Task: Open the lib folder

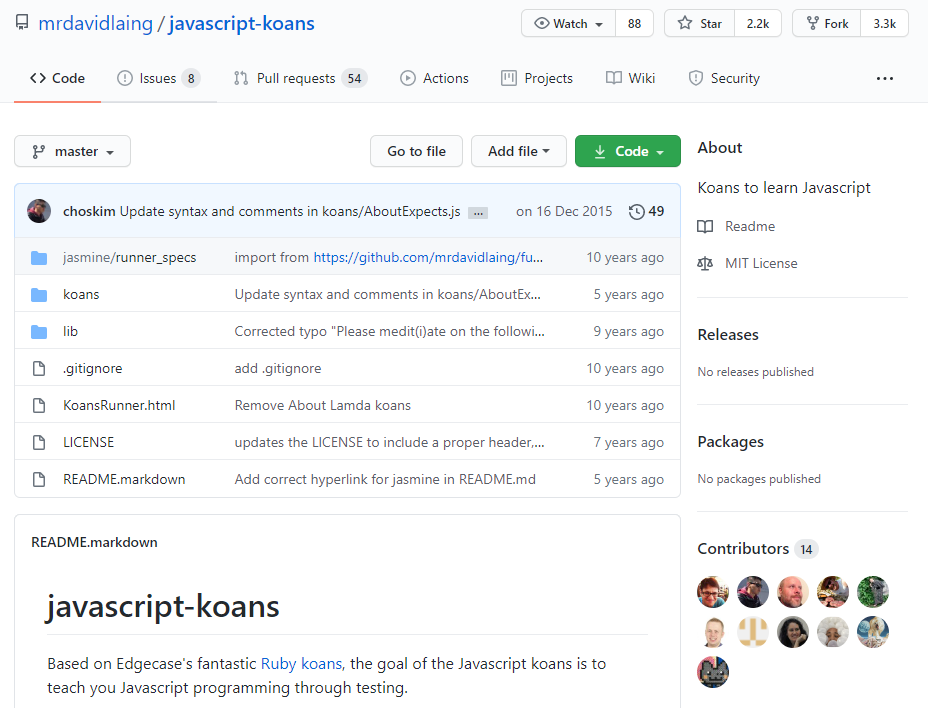Action: point(70,332)
